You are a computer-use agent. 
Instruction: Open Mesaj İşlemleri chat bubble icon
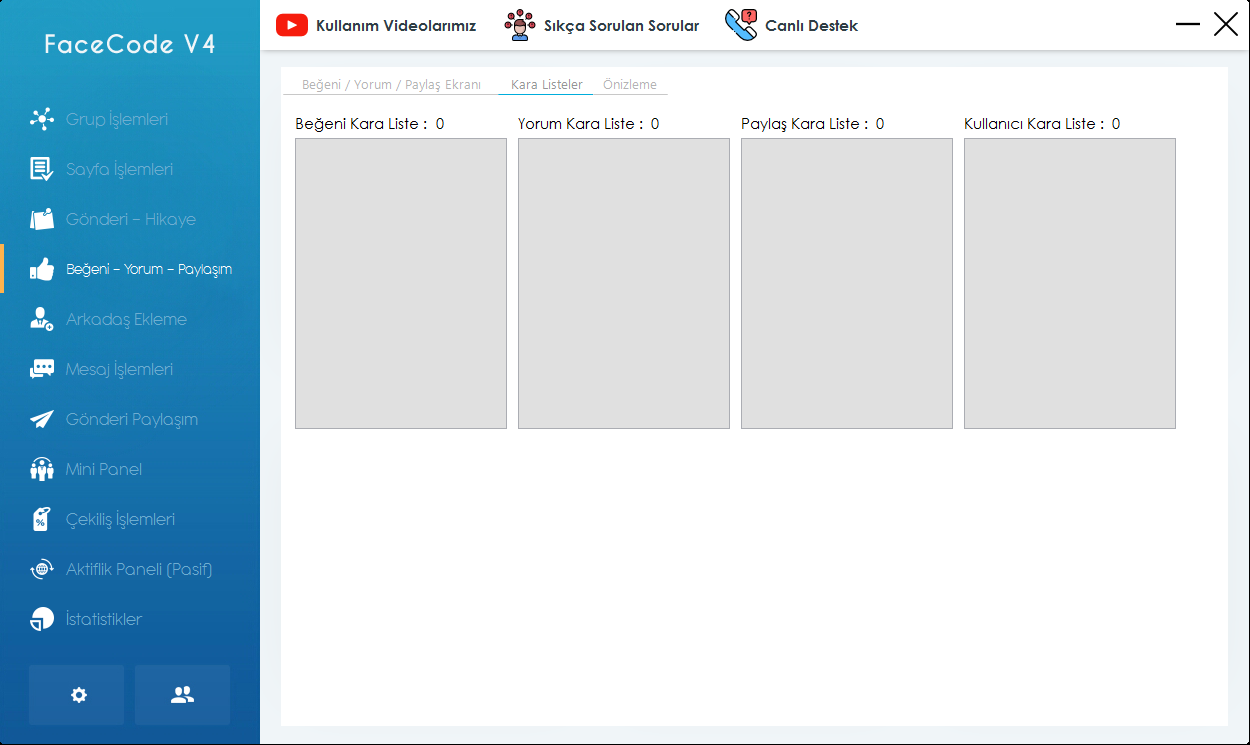41,369
